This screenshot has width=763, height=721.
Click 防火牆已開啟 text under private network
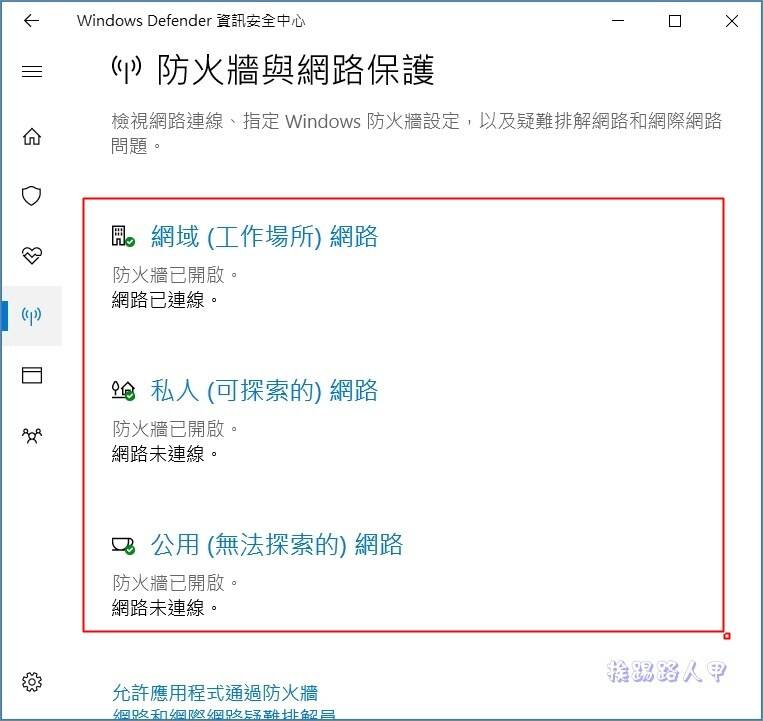coord(175,429)
